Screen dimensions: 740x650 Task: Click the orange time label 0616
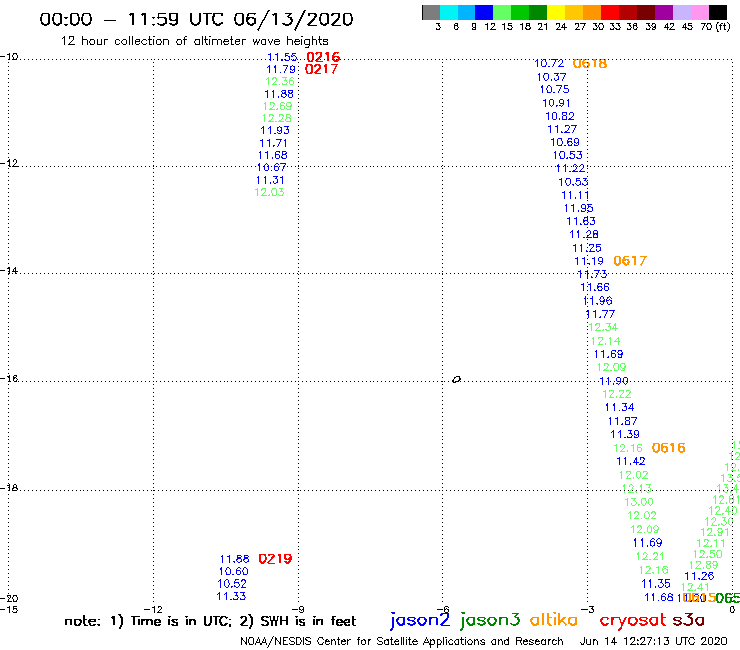click(668, 448)
